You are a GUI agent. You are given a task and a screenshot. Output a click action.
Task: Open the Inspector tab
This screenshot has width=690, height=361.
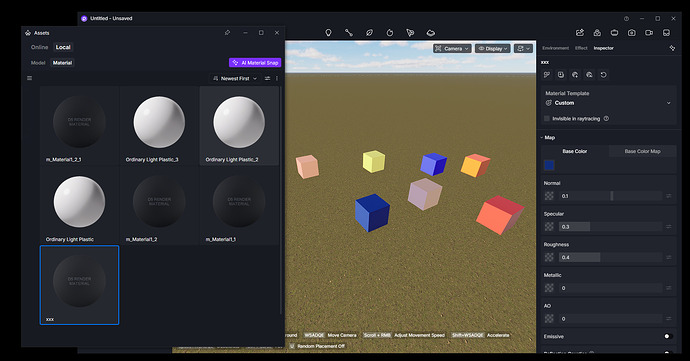click(603, 48)
